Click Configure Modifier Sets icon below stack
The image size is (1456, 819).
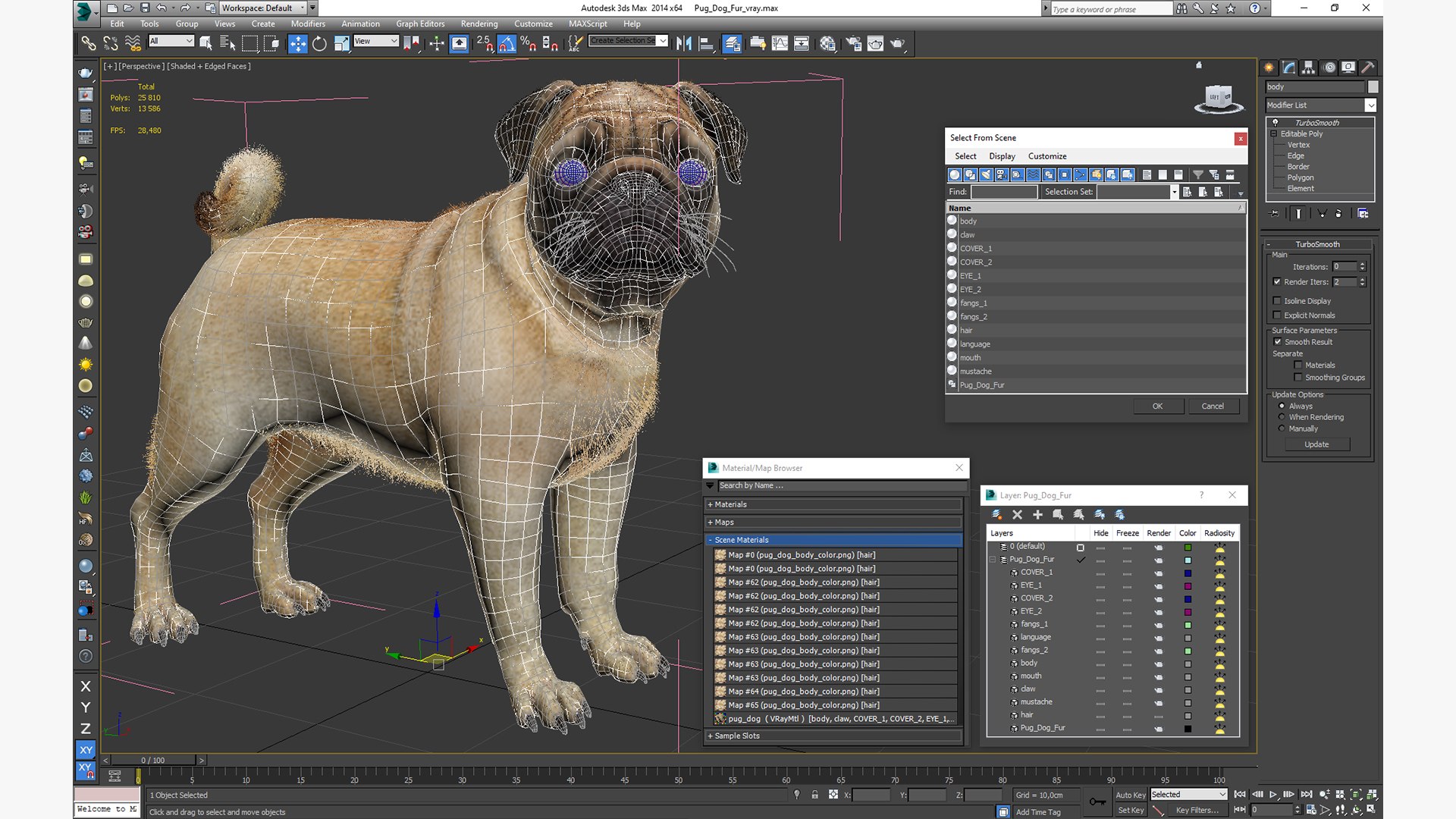[1363, 214]
